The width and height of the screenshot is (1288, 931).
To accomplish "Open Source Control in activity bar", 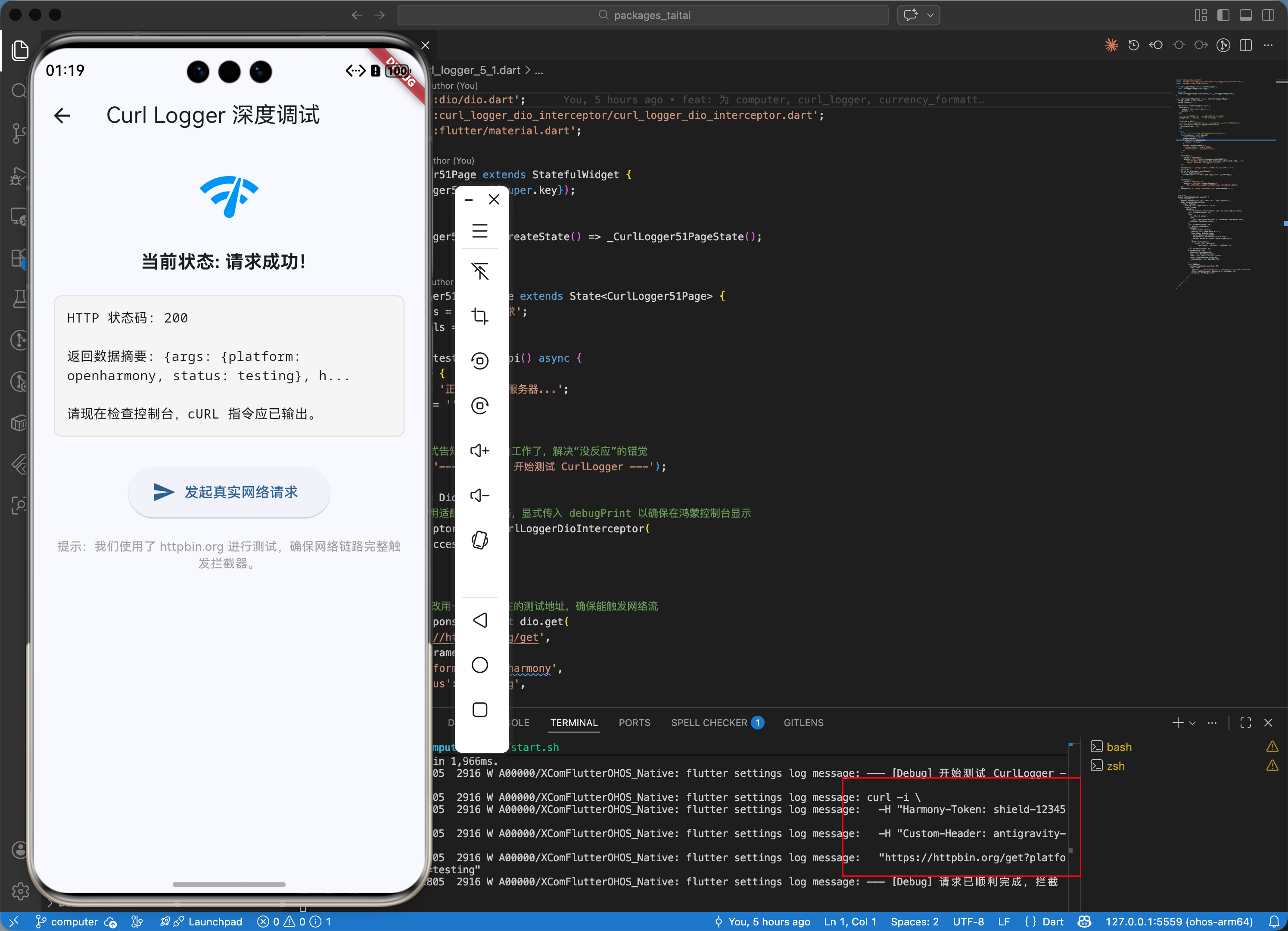I will click(x=19, y=133).
